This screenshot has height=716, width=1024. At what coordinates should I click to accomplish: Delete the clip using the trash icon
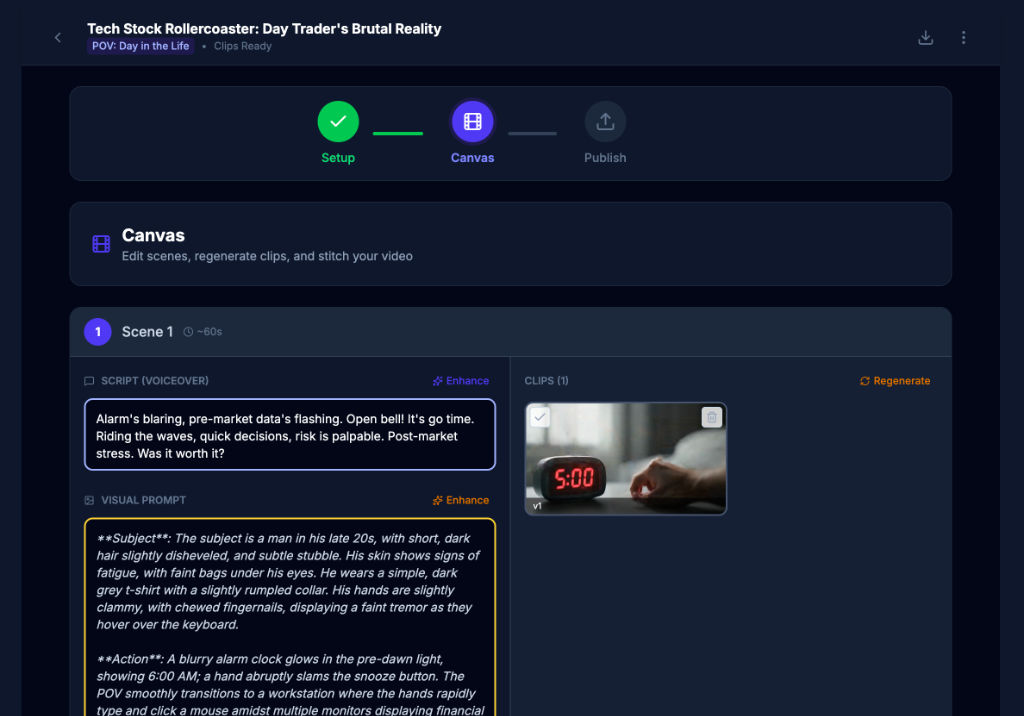pos(711,417)
